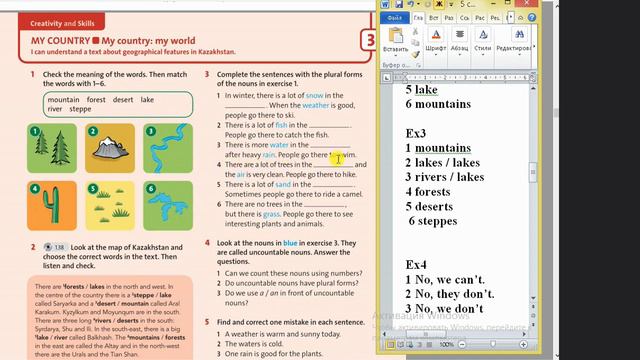Screen dimensions: 640x360
Task: Switch to the Рас (Рассылки) ribbon tab
Action: (x=480, y=18)
